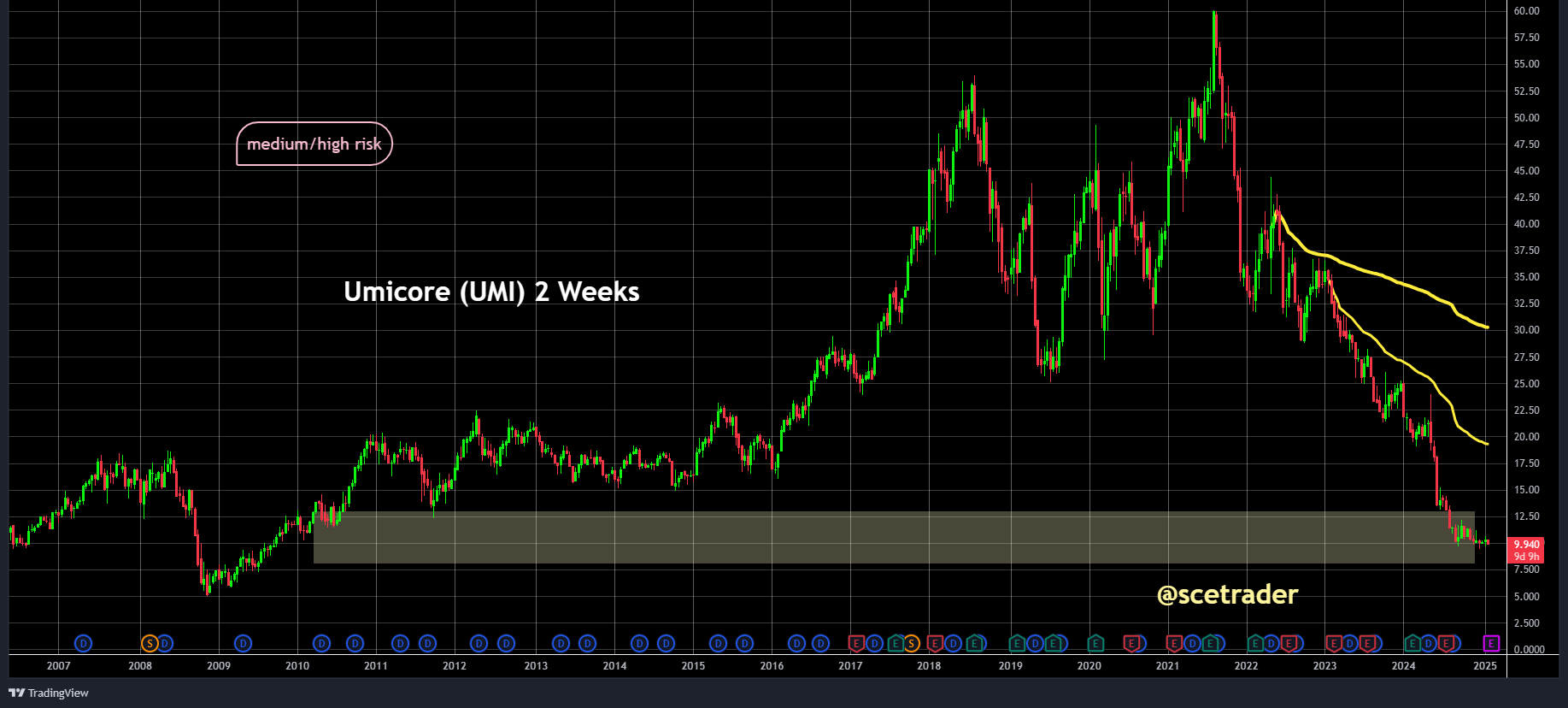
Task: Open the TradingView logo link
Action: (x=49, y=693)
